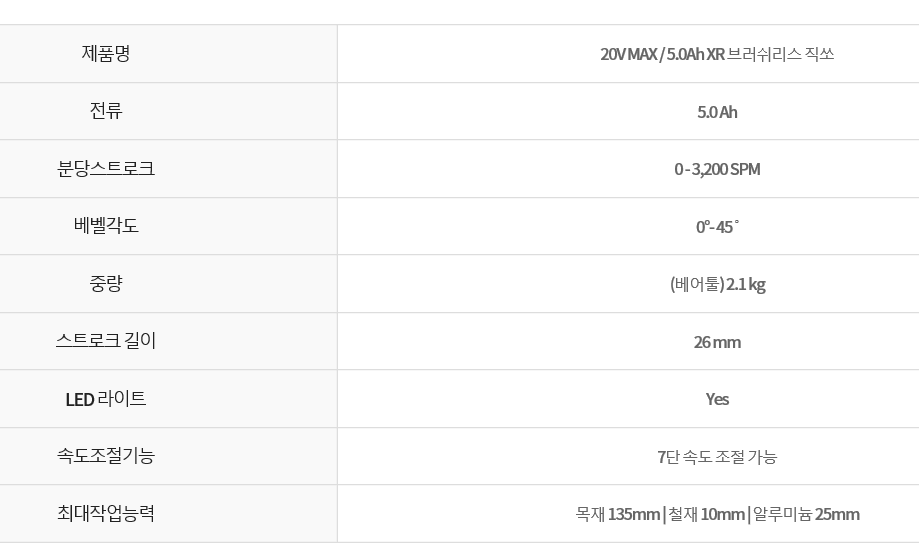Viewport: 919px width, 558px height.
Task: Click the LED 라이트 row label
Action: tap(105, 399)
